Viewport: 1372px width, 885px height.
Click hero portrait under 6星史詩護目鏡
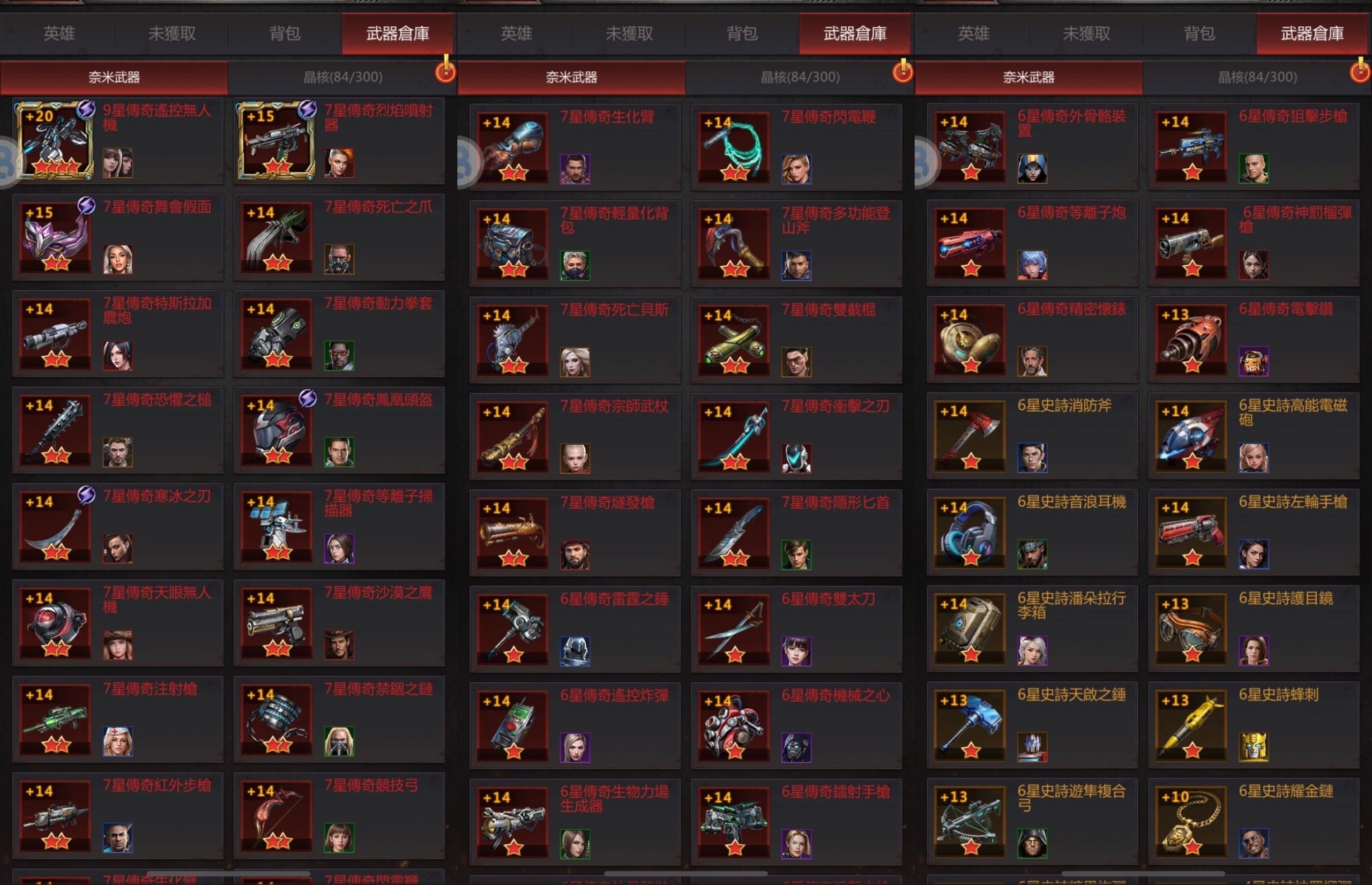pyautogui.click(x=1254, y=650)
